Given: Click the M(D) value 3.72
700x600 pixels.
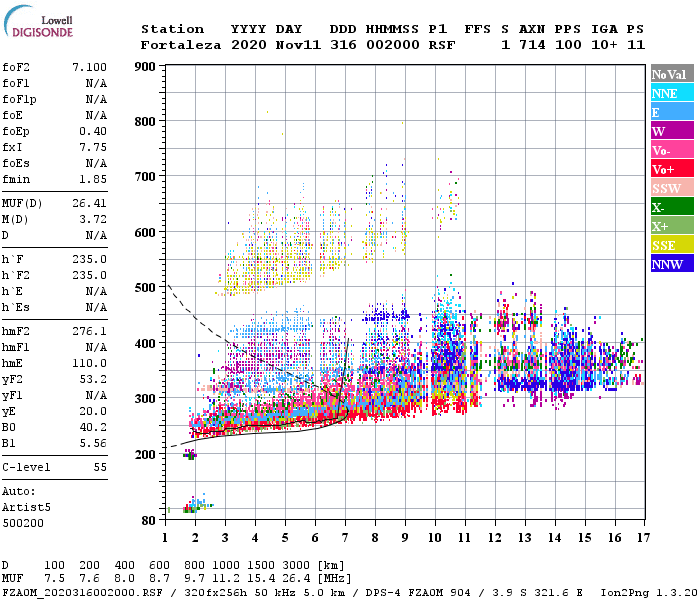Looking at the screenshot, I should [x=93, y=219].
